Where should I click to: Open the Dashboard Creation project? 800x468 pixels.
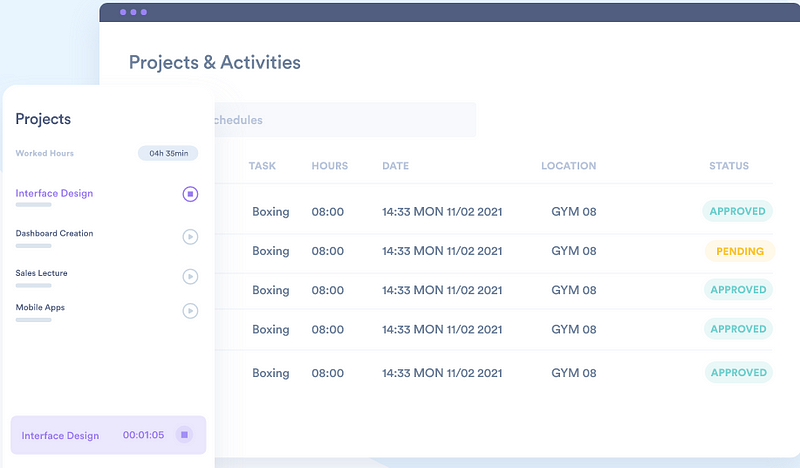coord(54,233)
